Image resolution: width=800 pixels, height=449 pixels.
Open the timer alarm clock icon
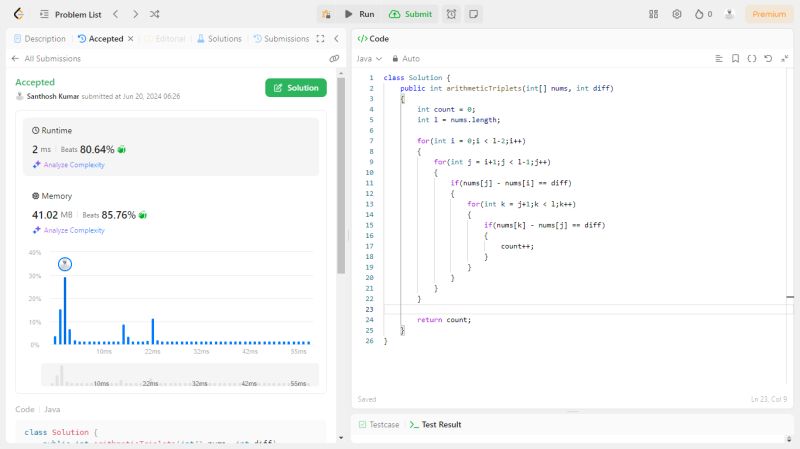pyautogui.click(x=452, y=14)
